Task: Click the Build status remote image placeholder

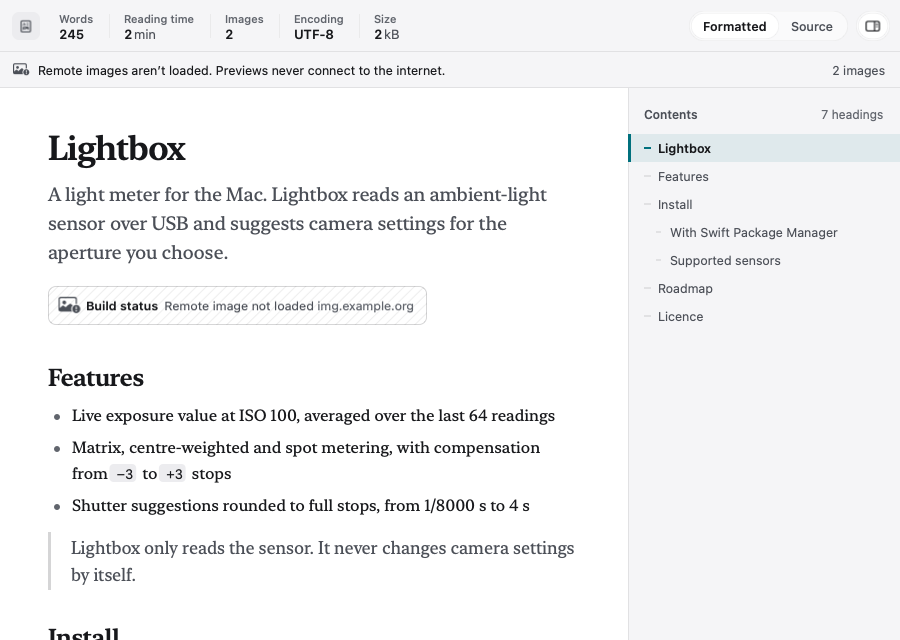Action: click(x=237, y=305)
